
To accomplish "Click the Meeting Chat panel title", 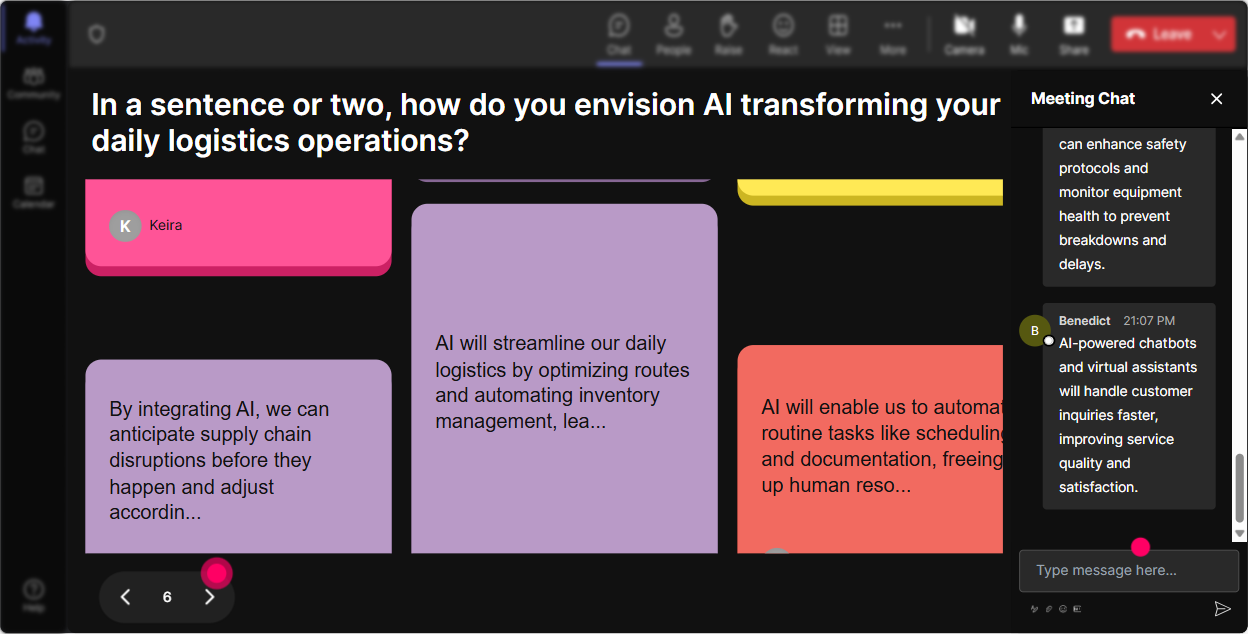I will (1083, 98).
